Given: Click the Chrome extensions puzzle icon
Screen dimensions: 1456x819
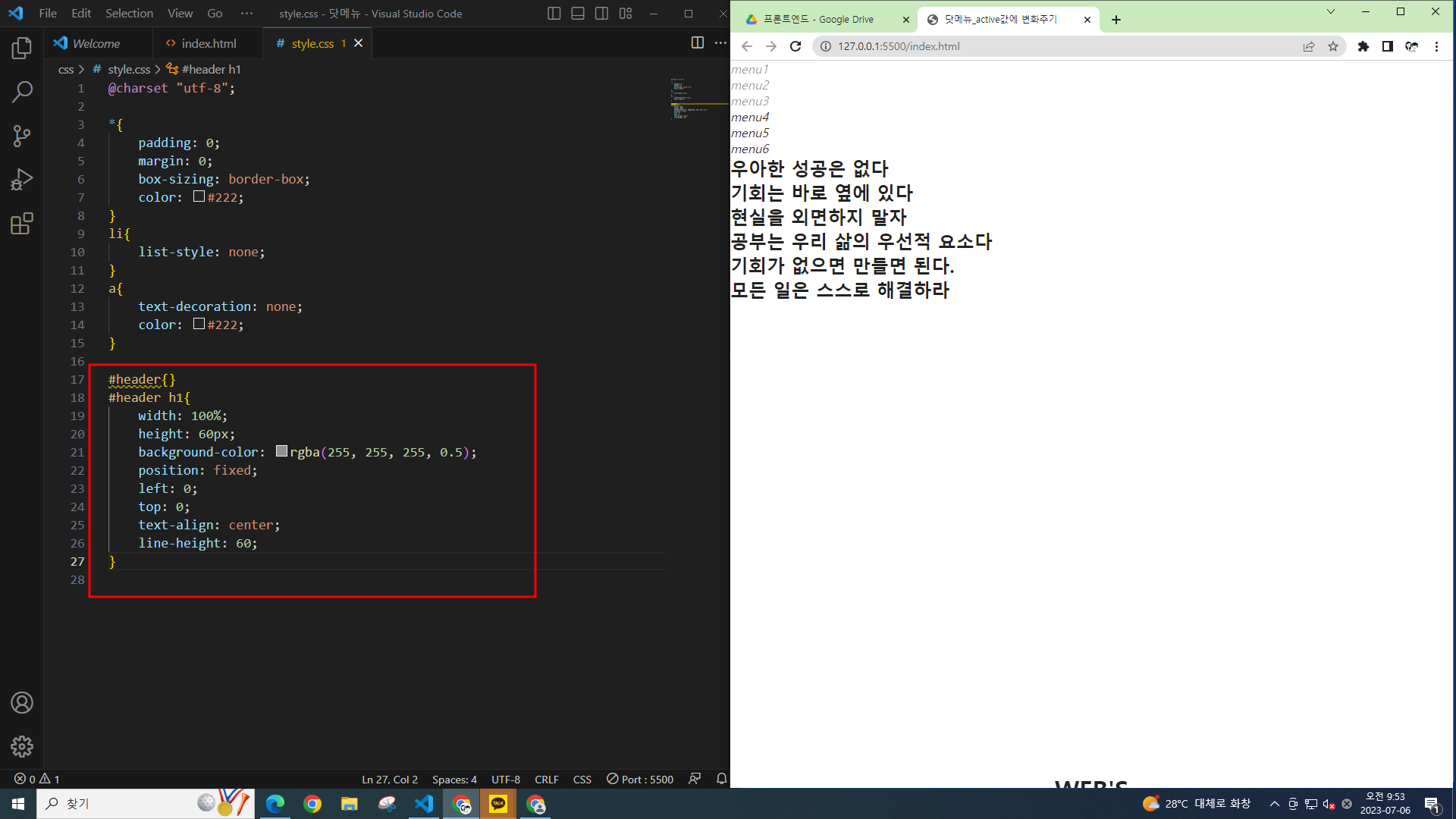Looking at the screenshot, I should (1363, 46).
